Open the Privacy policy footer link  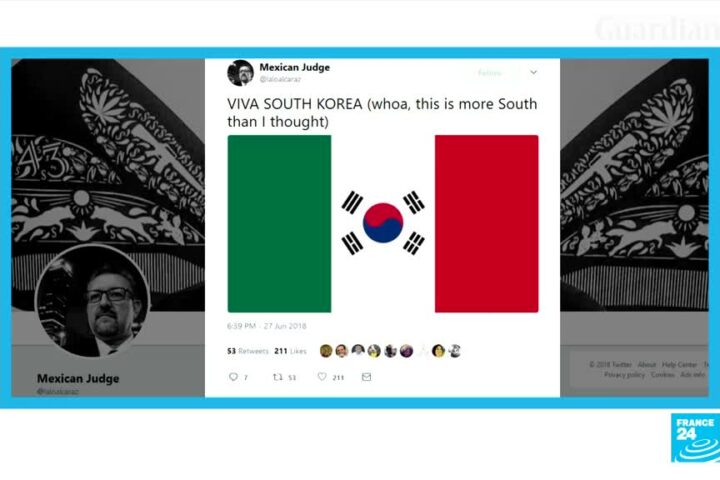(x=624, y=375)
